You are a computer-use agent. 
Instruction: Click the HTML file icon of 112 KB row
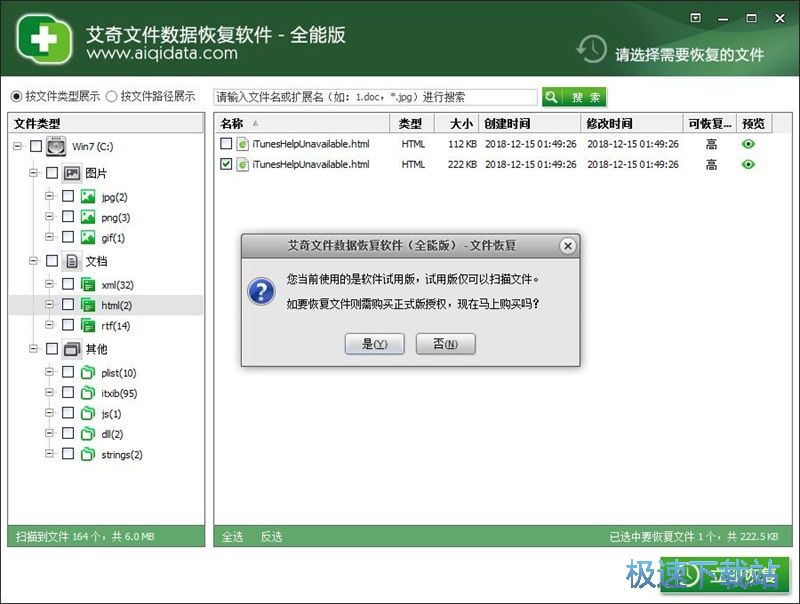(243, 144)
